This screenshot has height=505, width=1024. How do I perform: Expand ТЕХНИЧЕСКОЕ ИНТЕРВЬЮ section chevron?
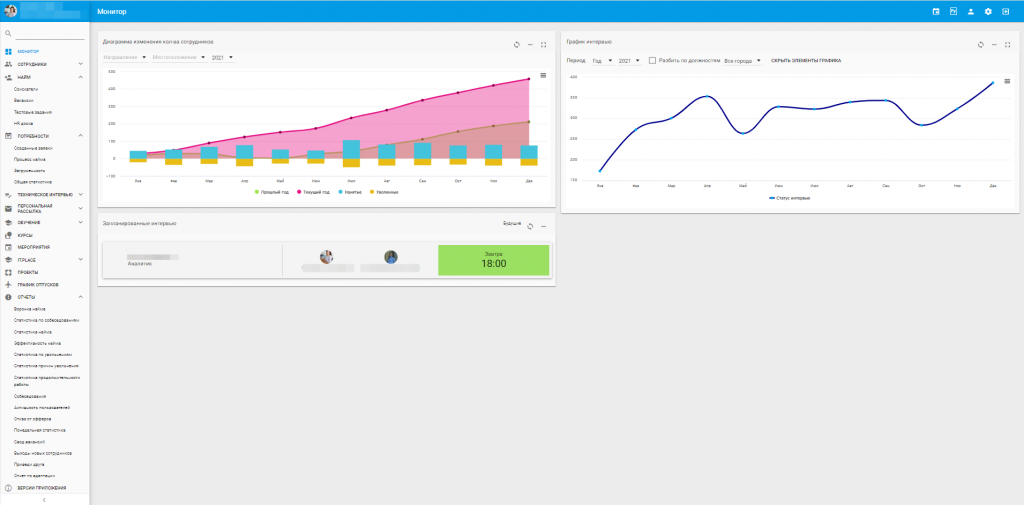click(x=80, y=194)
